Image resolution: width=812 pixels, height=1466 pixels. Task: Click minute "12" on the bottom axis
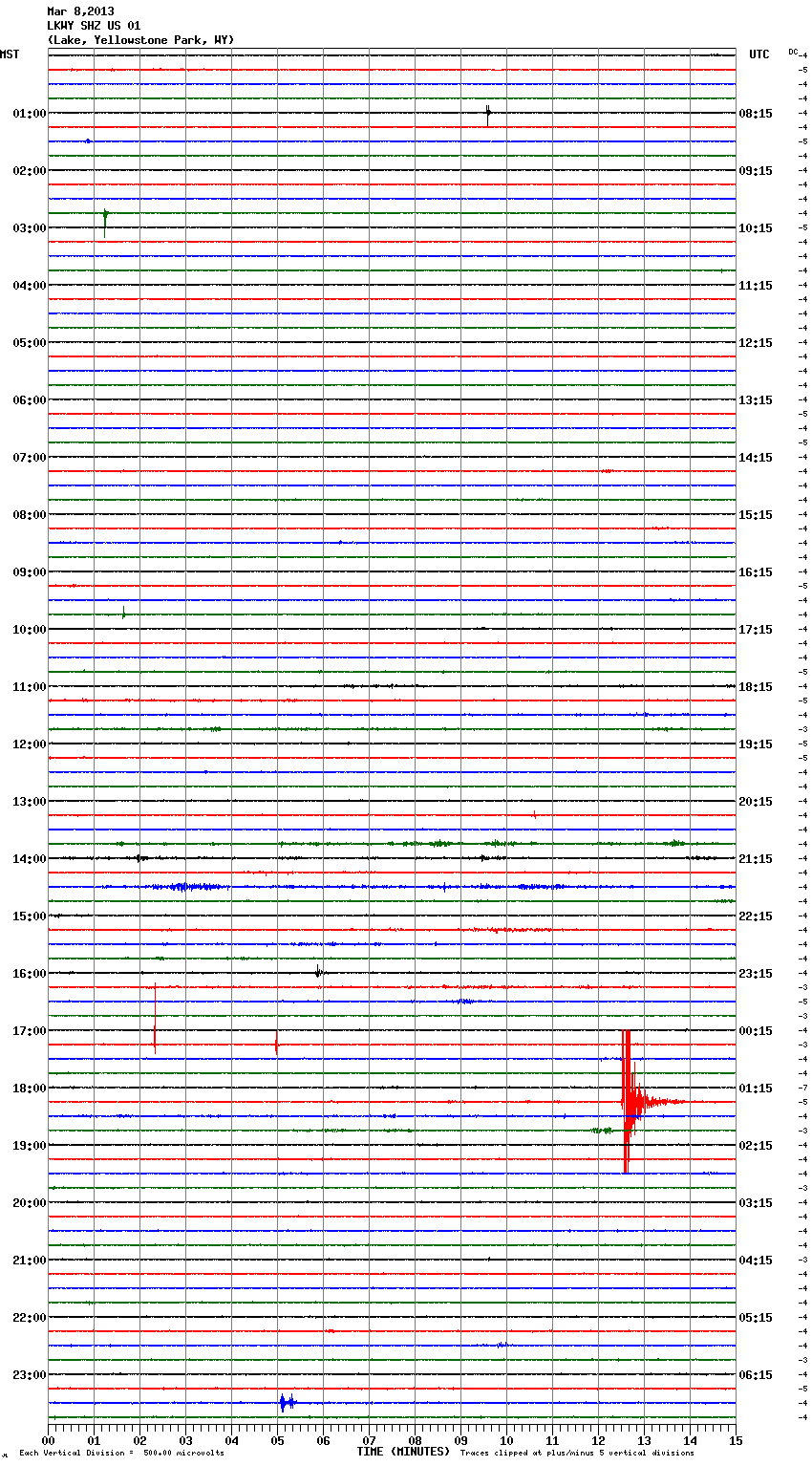pyautogui.click(x=598, y=1441)
